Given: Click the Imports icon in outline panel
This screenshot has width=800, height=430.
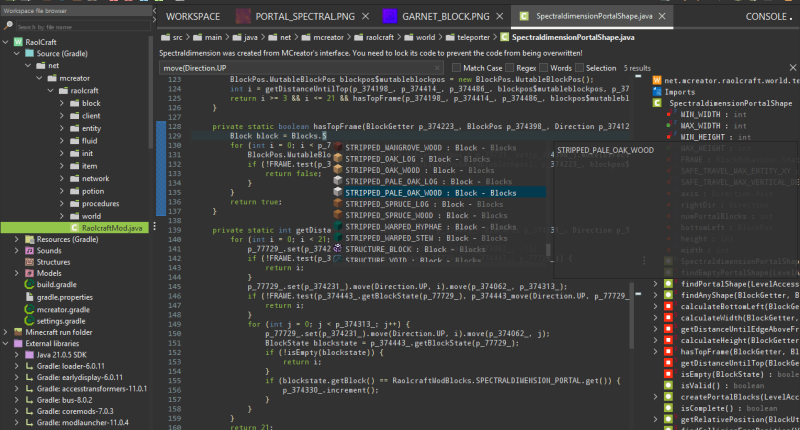Looking at the screenshot, I should [657, 92].
